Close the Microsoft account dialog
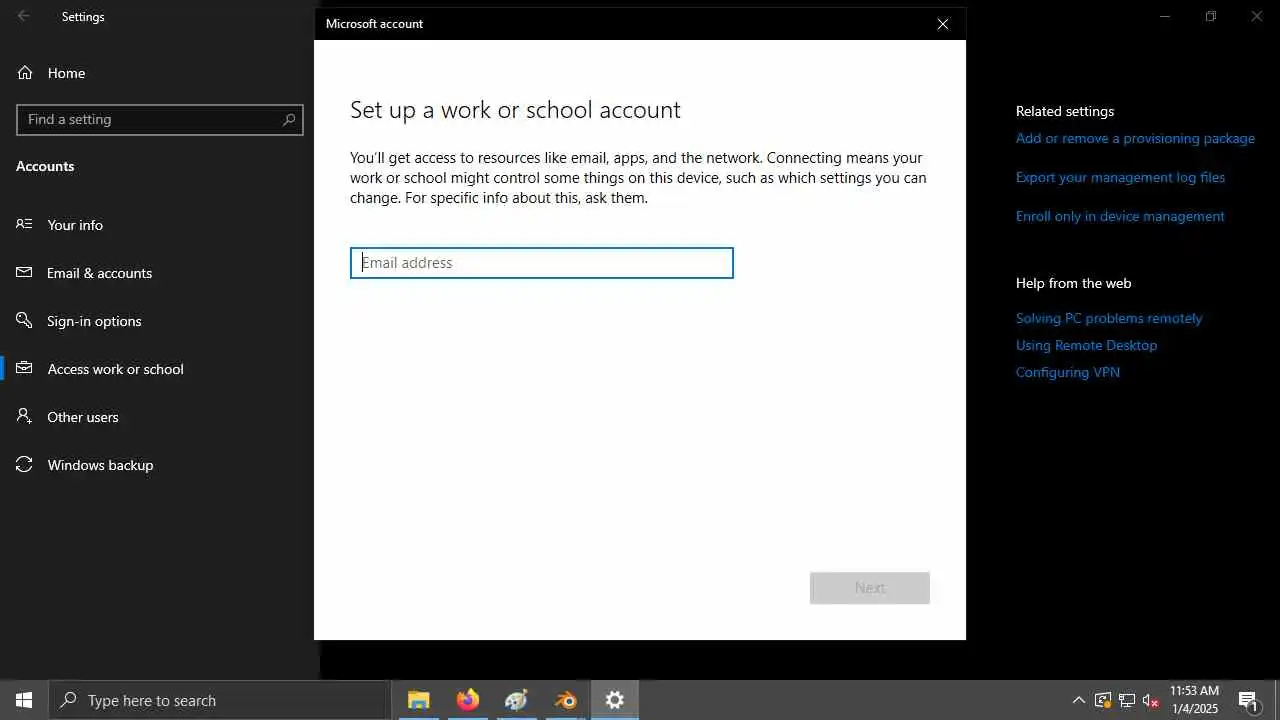 [942, 24]
